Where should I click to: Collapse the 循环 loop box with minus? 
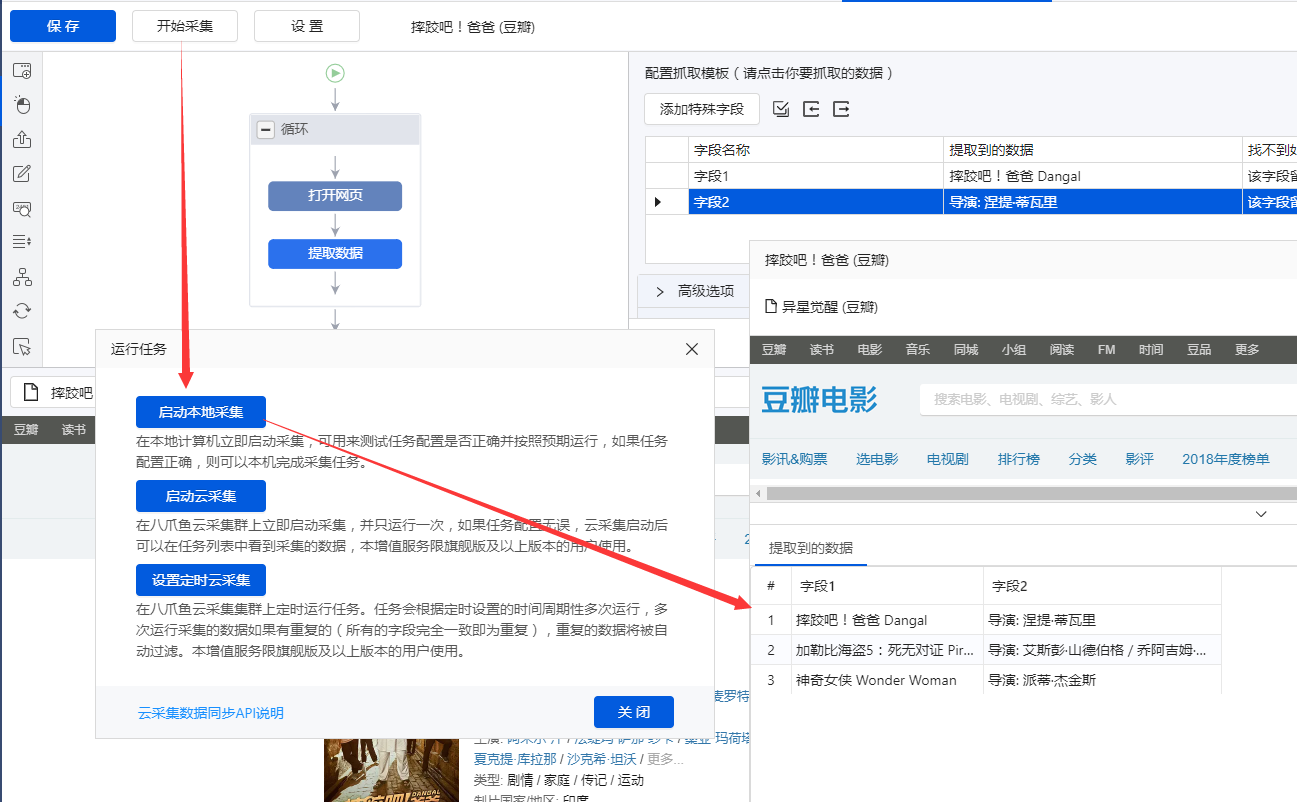[x=265, y=130]
